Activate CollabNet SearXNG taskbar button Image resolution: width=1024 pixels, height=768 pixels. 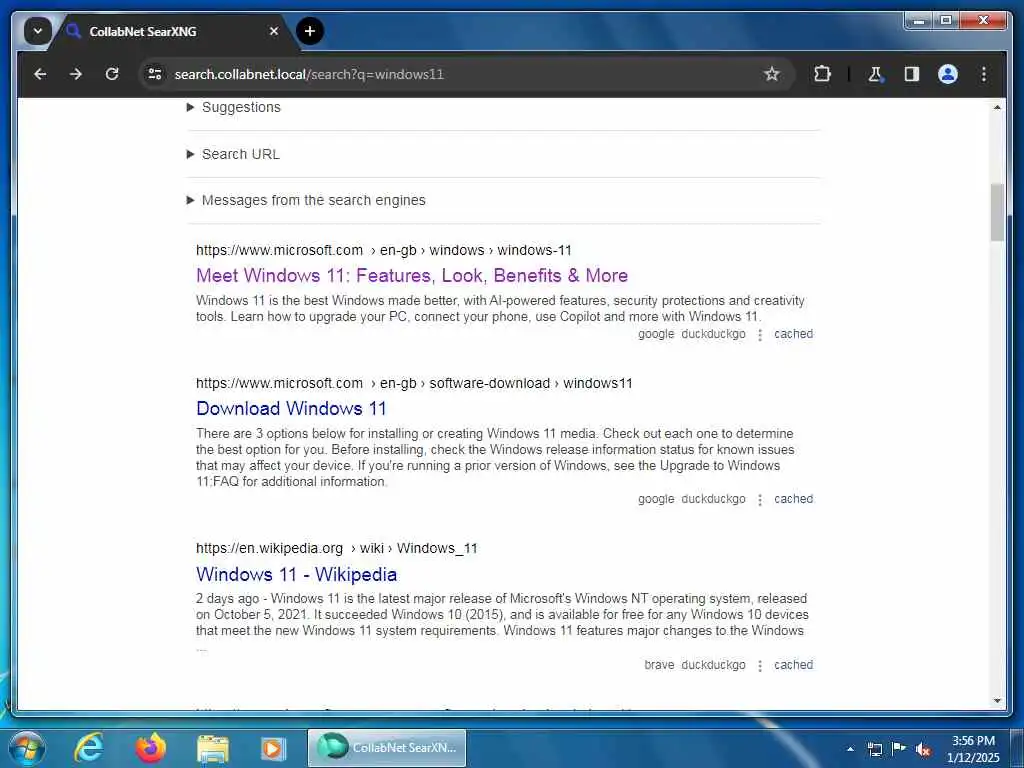[387, 748]
